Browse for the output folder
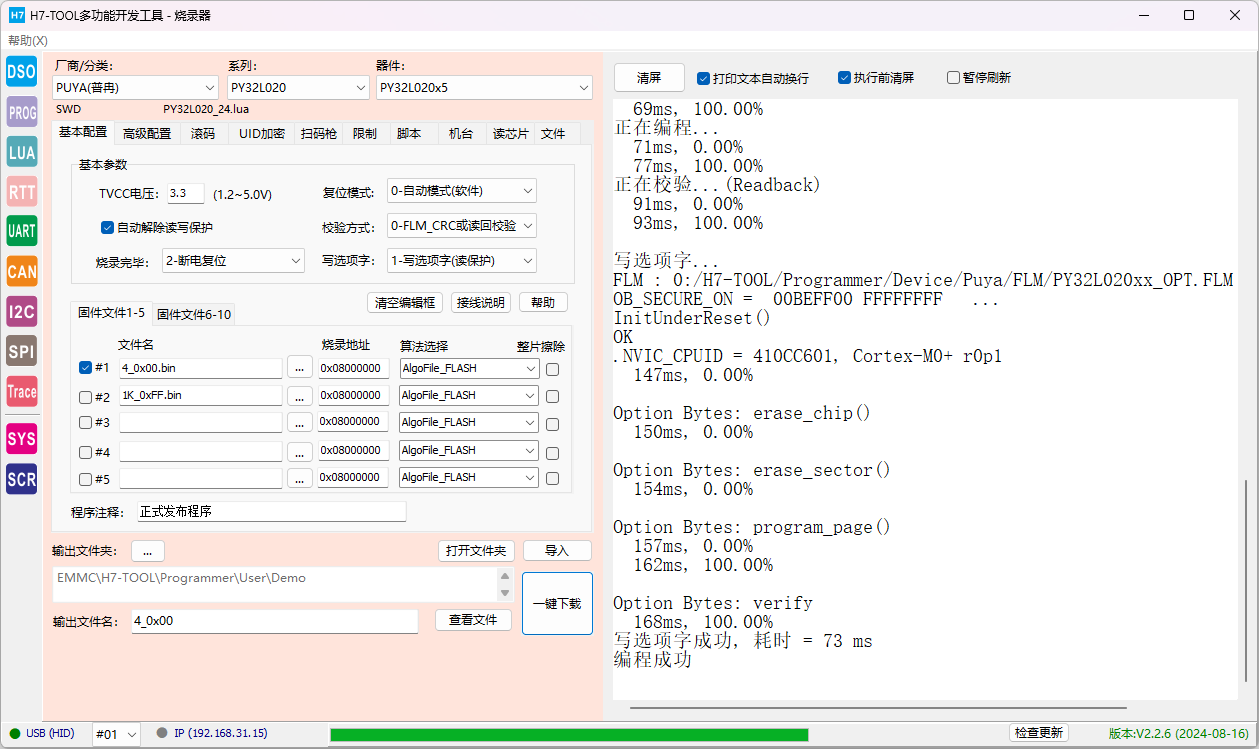Viewport: 1259px width, 749px height. 147,551
